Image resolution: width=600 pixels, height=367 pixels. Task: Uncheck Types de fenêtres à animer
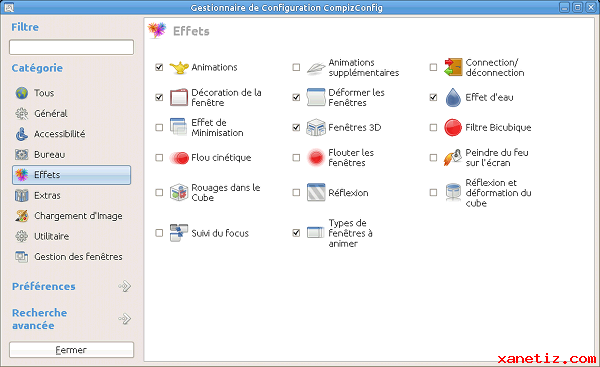(296, 233)
